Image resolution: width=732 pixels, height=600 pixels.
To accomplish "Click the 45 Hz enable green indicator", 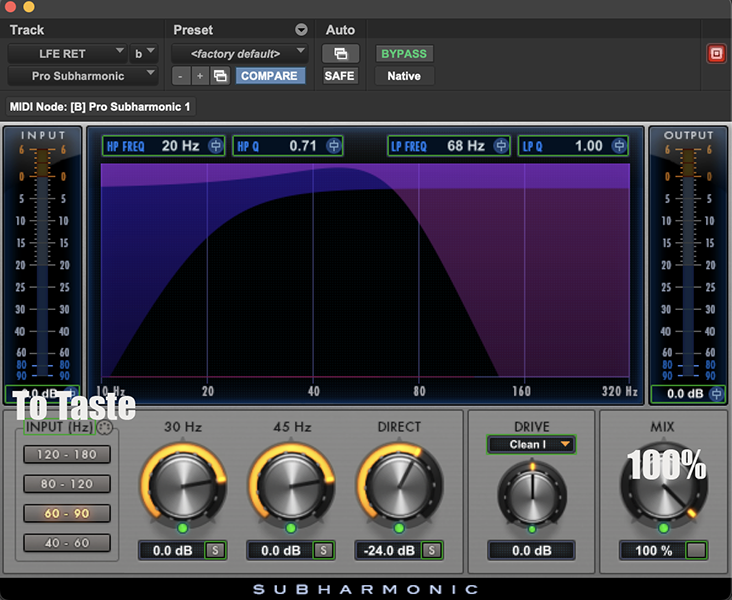I will 291,528.
